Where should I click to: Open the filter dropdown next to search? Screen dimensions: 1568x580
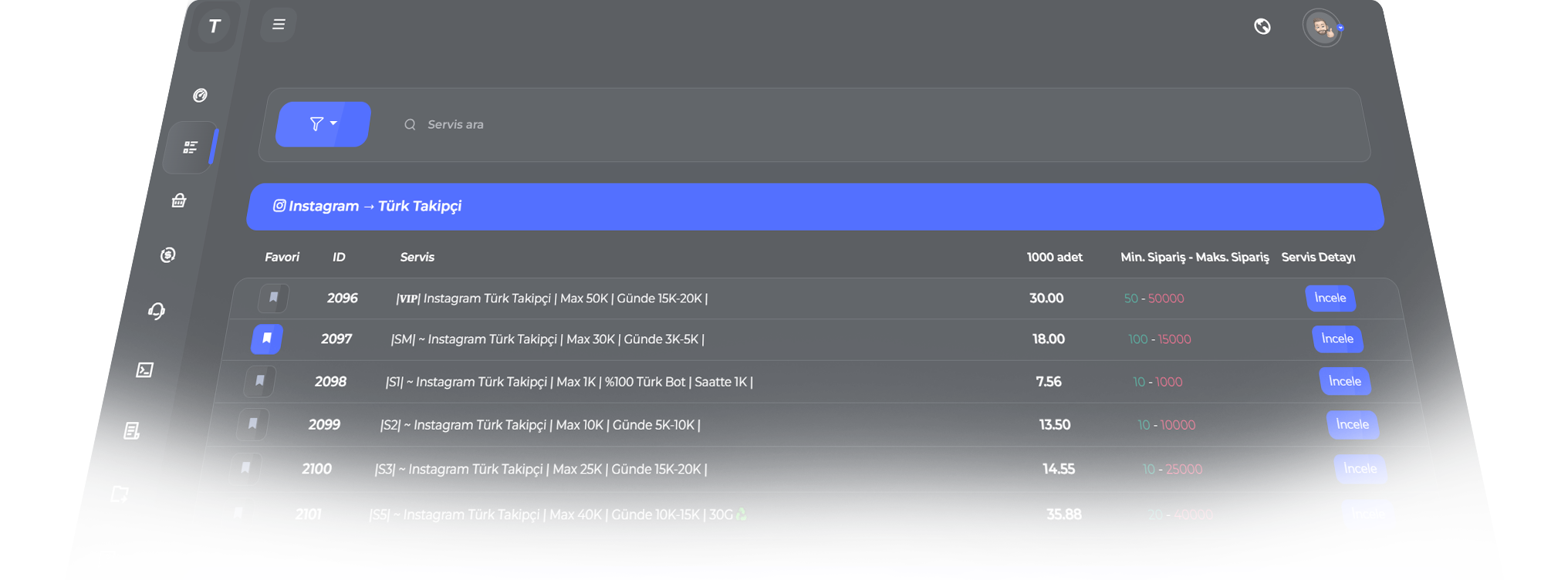[323, 124]
